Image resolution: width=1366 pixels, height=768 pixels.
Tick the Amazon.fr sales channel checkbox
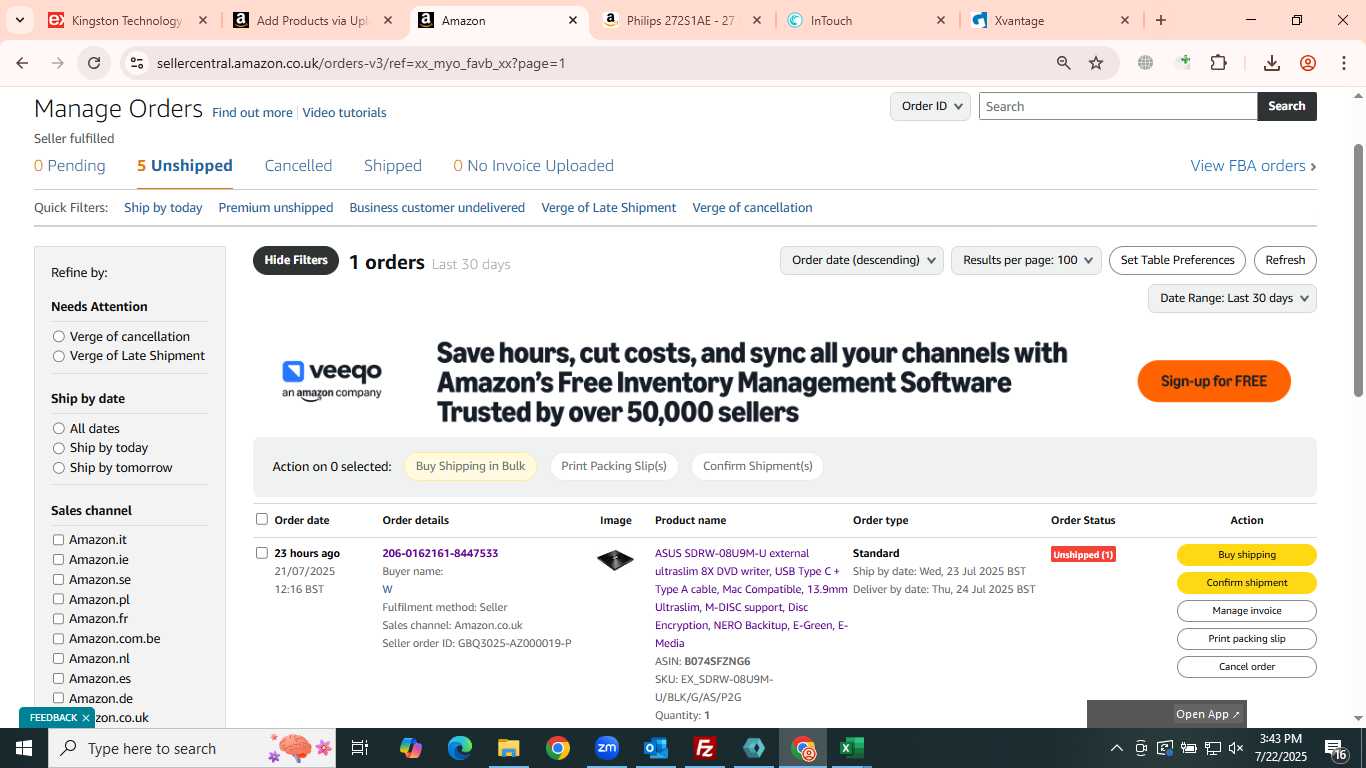pos(58,619)
